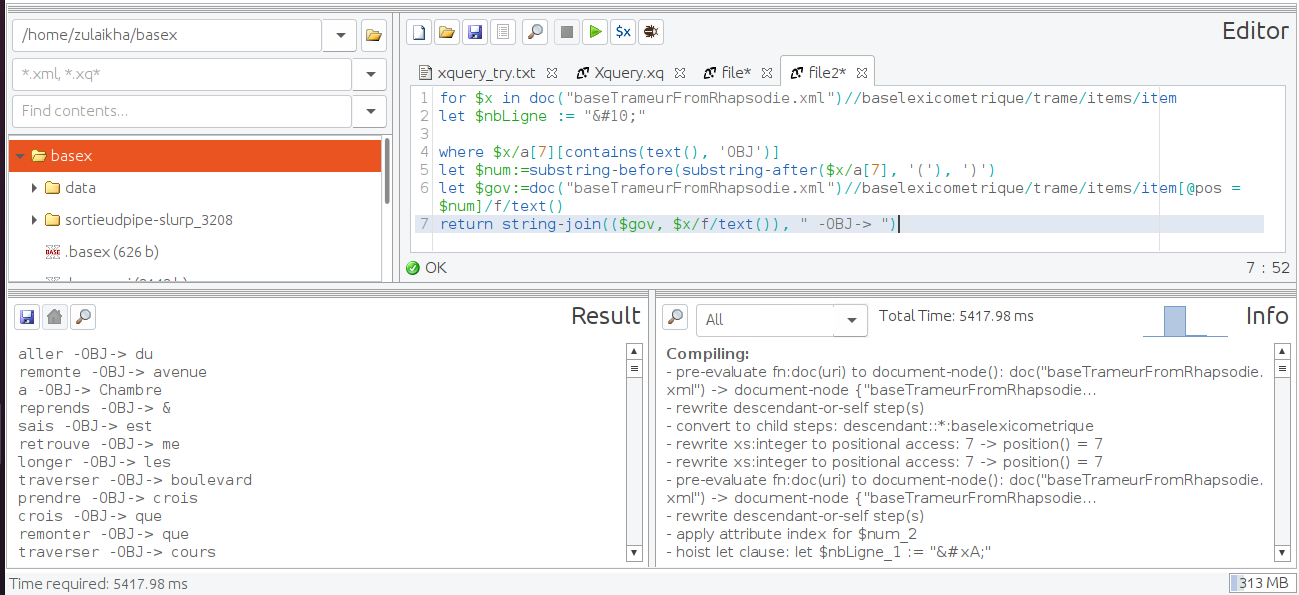Select the data folder row

pyautogui.click(x=195, y=188)
